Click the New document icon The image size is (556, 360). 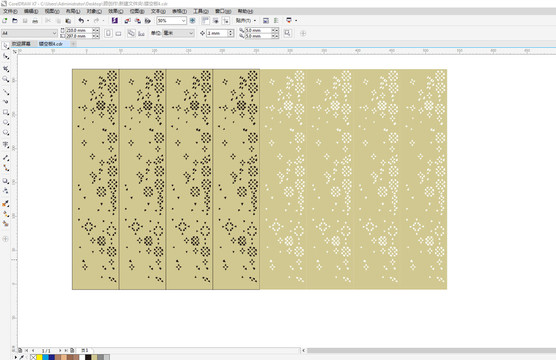[5, 21]
